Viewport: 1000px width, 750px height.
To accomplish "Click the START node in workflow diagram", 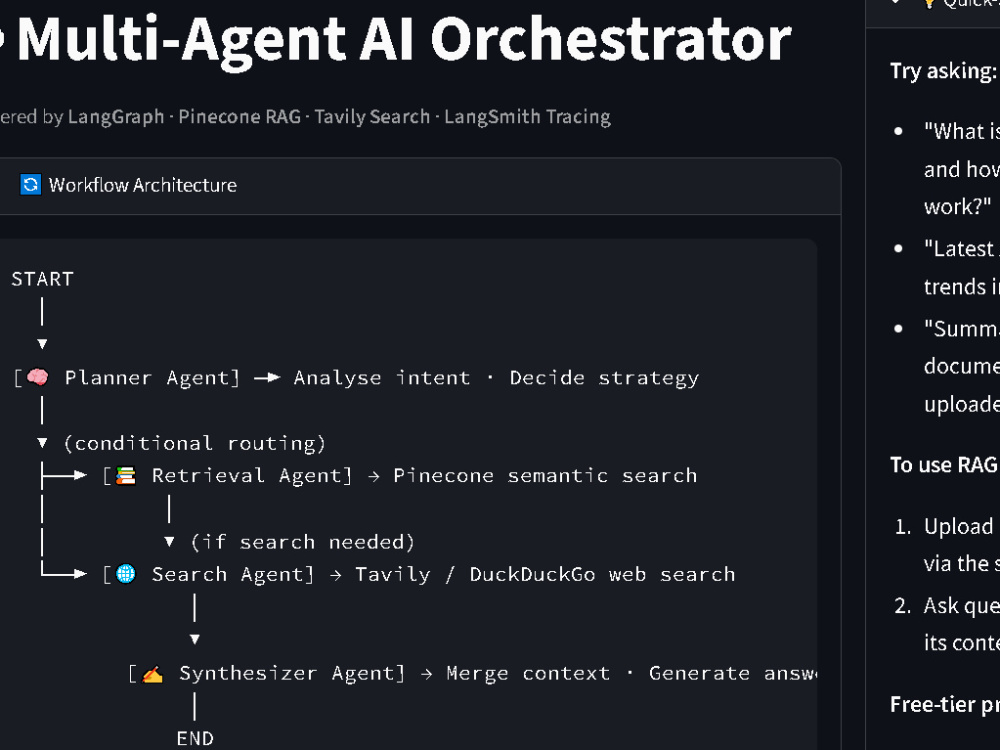I will (43, 279).
